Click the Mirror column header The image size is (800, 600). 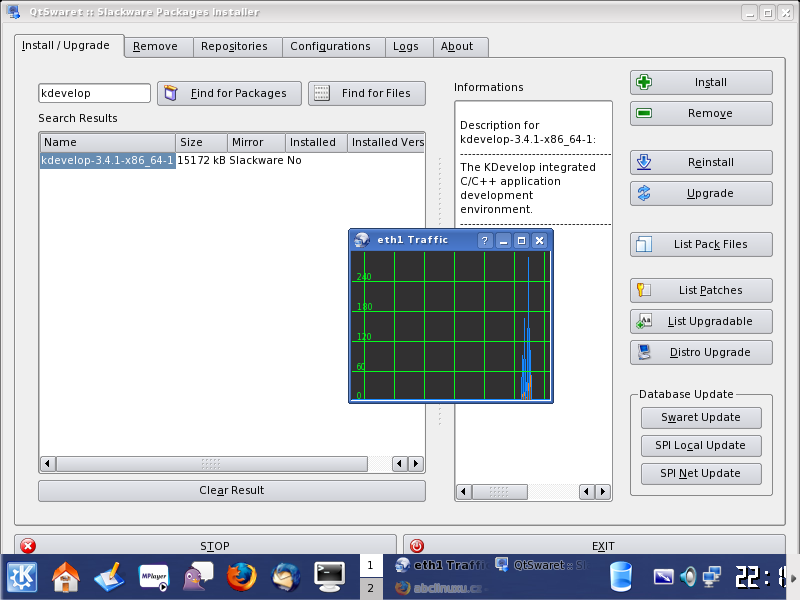256,142
